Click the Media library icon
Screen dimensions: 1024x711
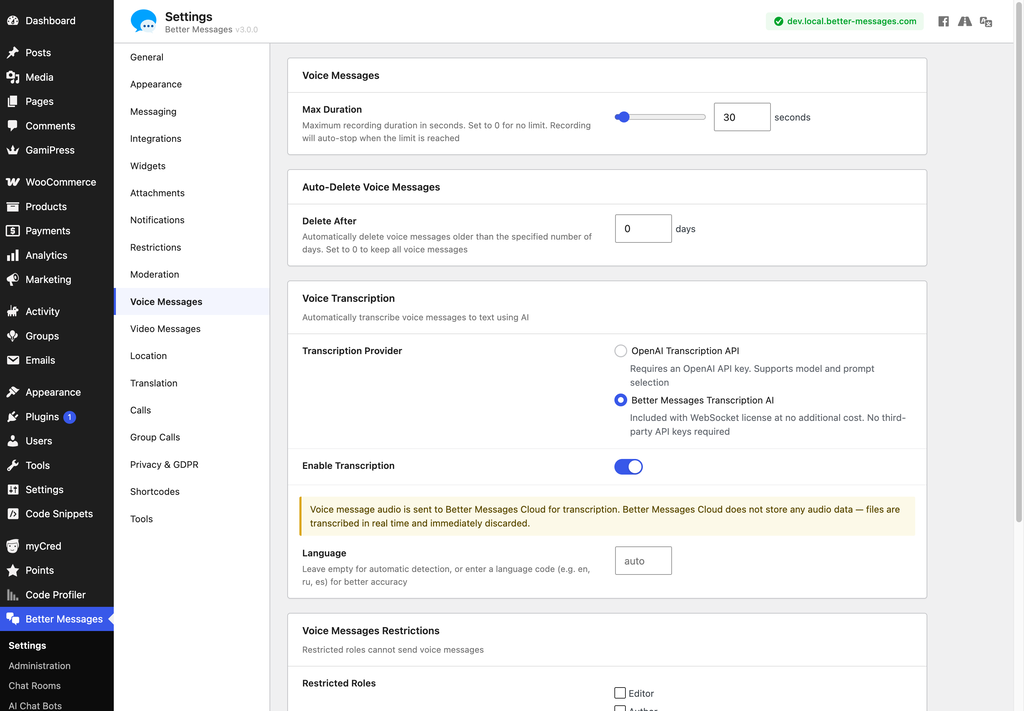pyautogui.click(x=12, y=77)
